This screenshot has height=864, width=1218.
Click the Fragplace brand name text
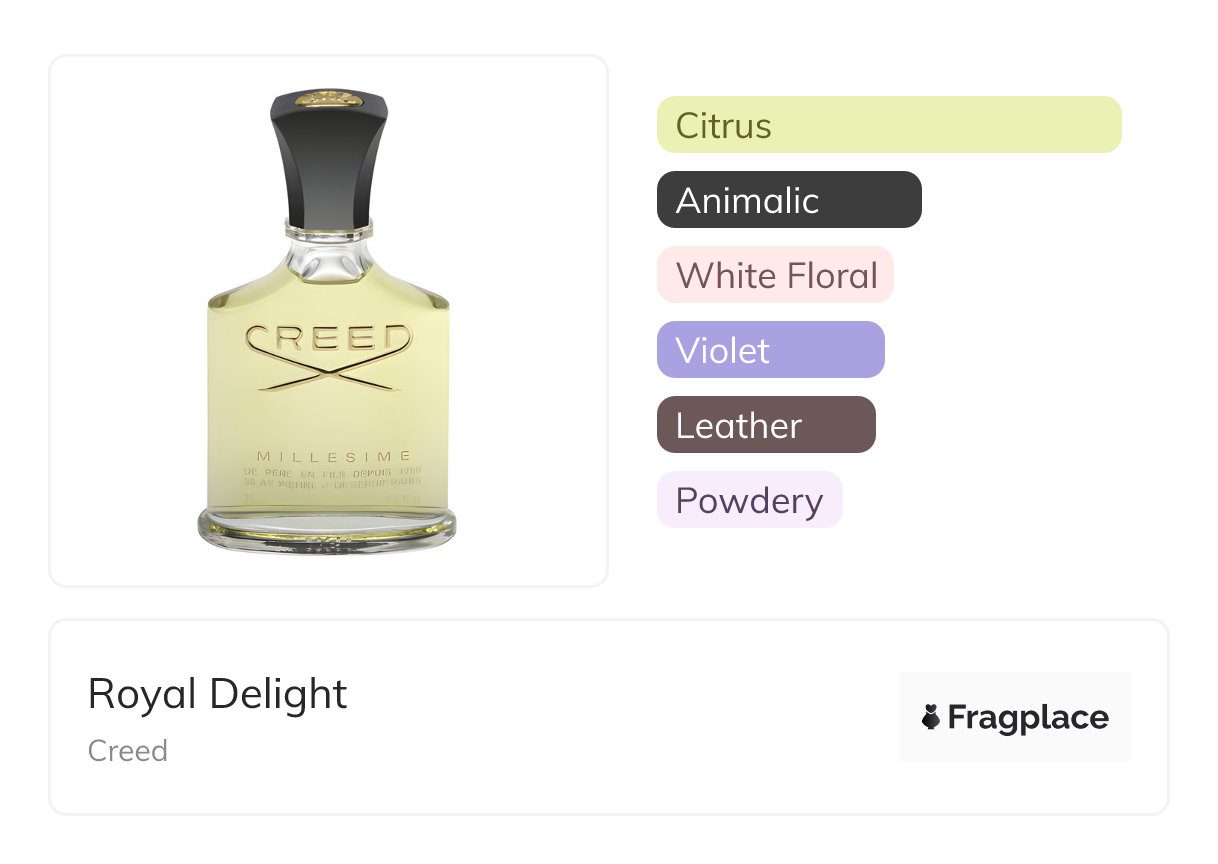click(x=1028, y=717)
